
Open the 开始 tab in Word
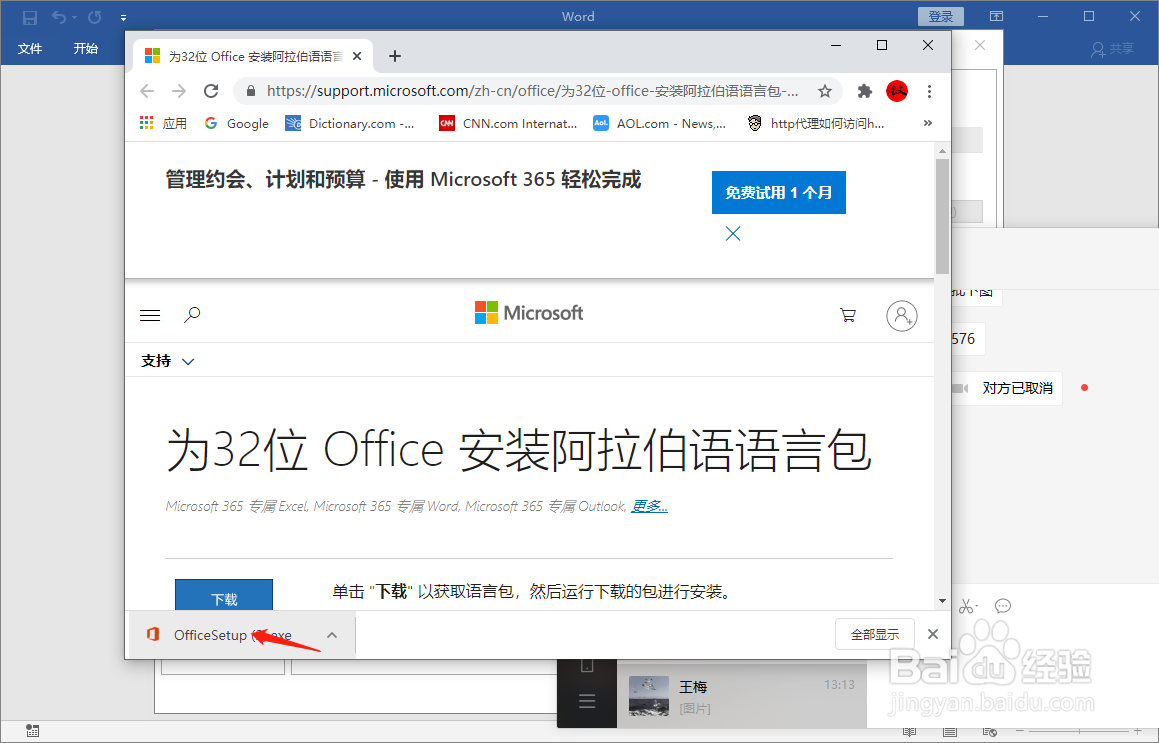click(86, 49)
